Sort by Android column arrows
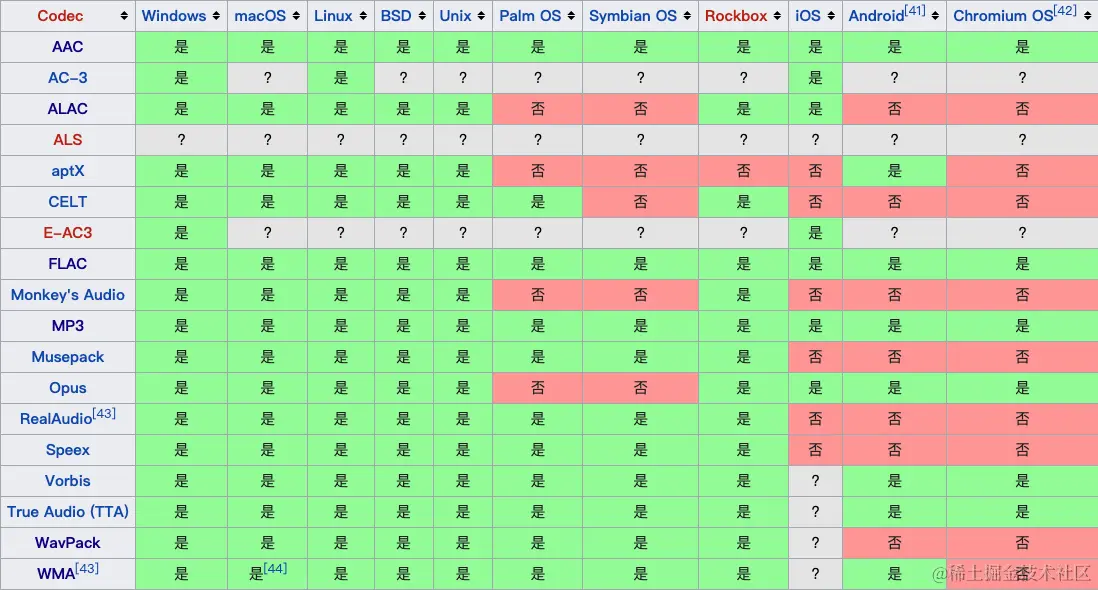The width and height of the screenshot is (1098, 590). (x=936, y=16)
